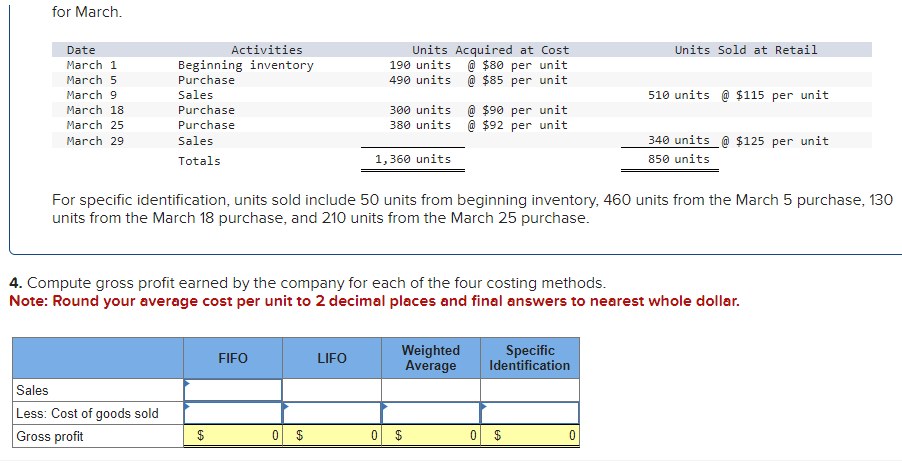Click Specific Identification Cost of goods sold cell
The height and width of the screenshot is (463, 902).
coord(530,413)
